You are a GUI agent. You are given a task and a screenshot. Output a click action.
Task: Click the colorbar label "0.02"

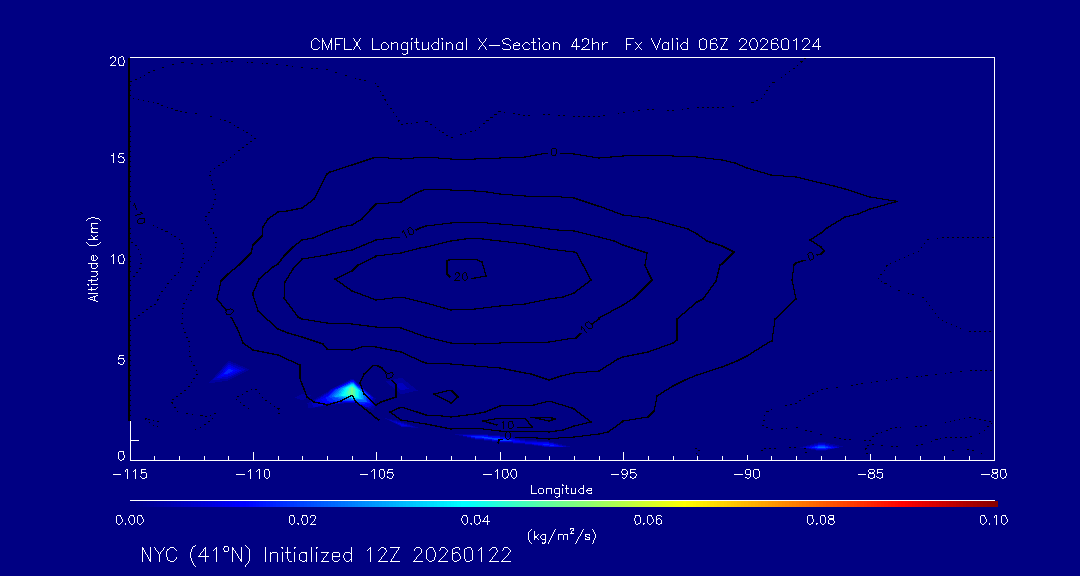tap(302, 520)
